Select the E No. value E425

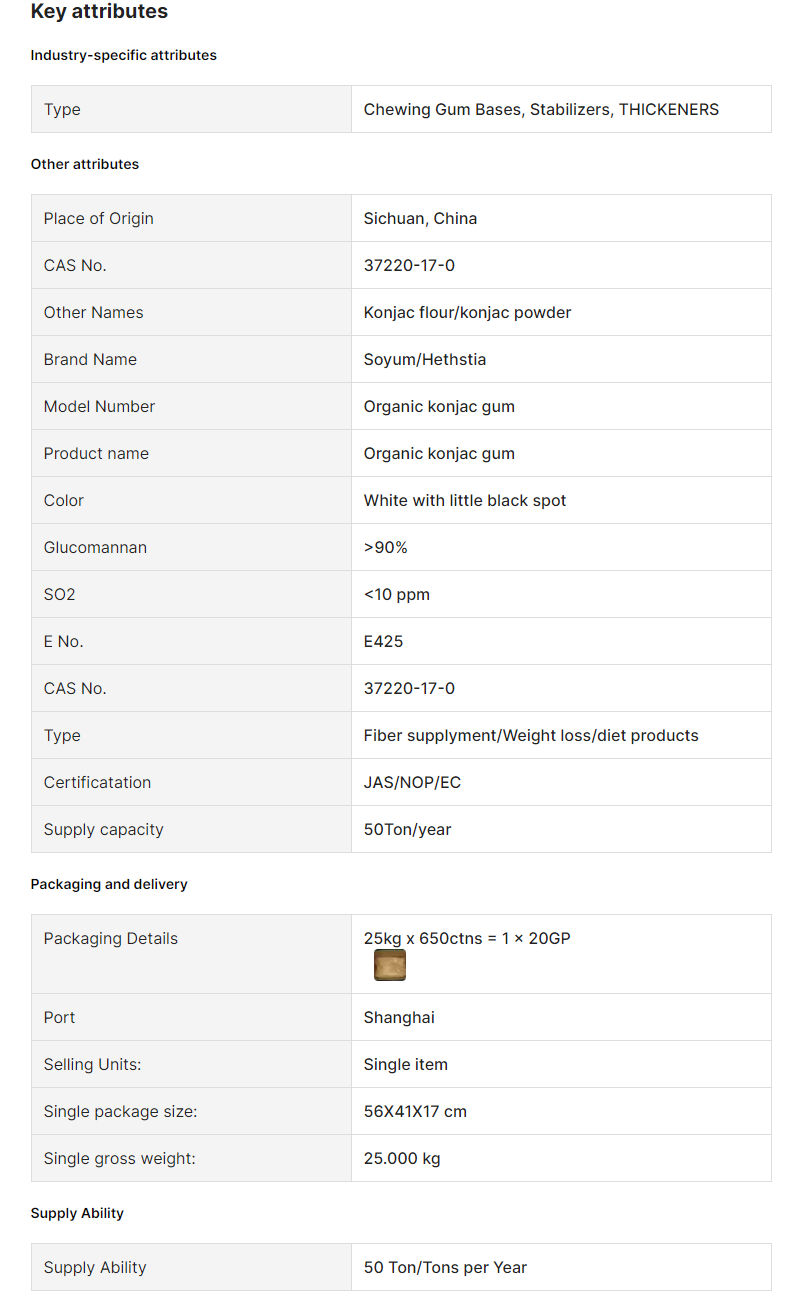383,641
